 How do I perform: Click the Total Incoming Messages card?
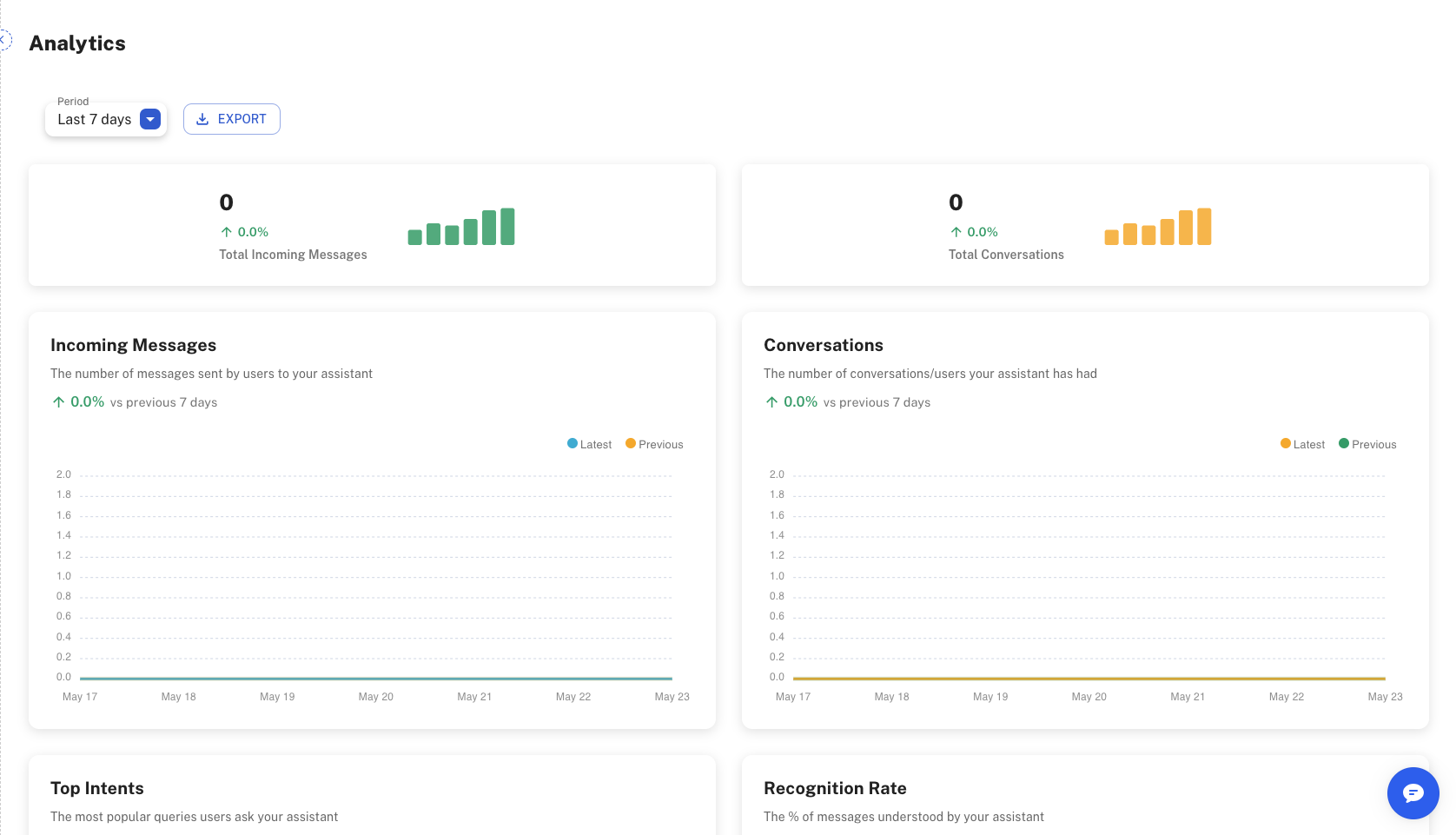372,225
